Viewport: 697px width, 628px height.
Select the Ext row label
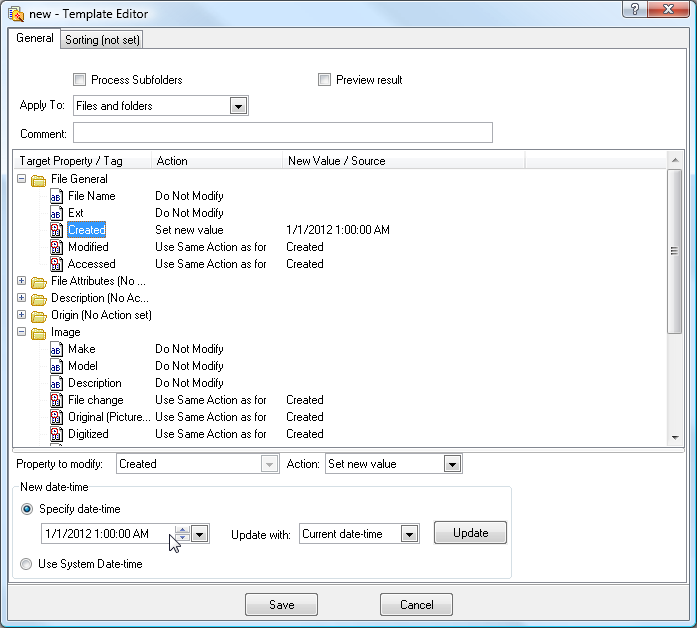[x=76, y=213]
